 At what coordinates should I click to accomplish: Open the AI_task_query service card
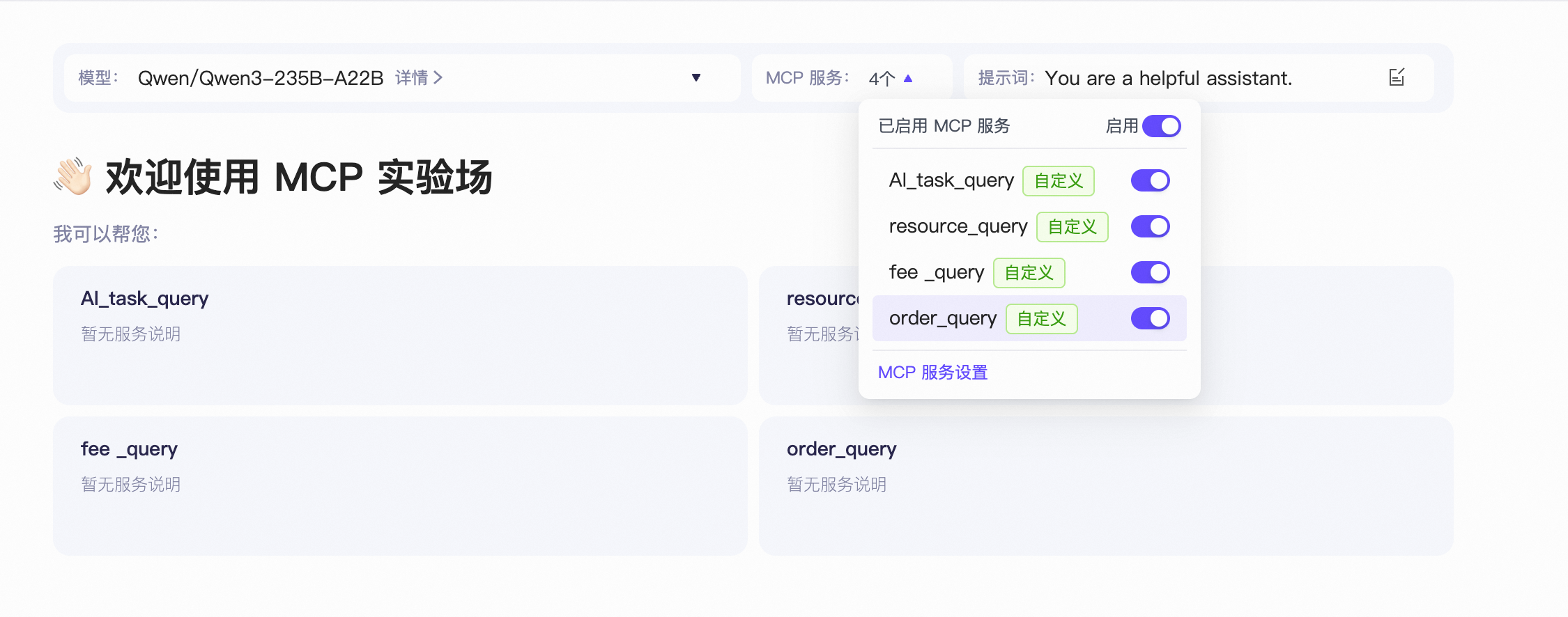coord(400,335)
